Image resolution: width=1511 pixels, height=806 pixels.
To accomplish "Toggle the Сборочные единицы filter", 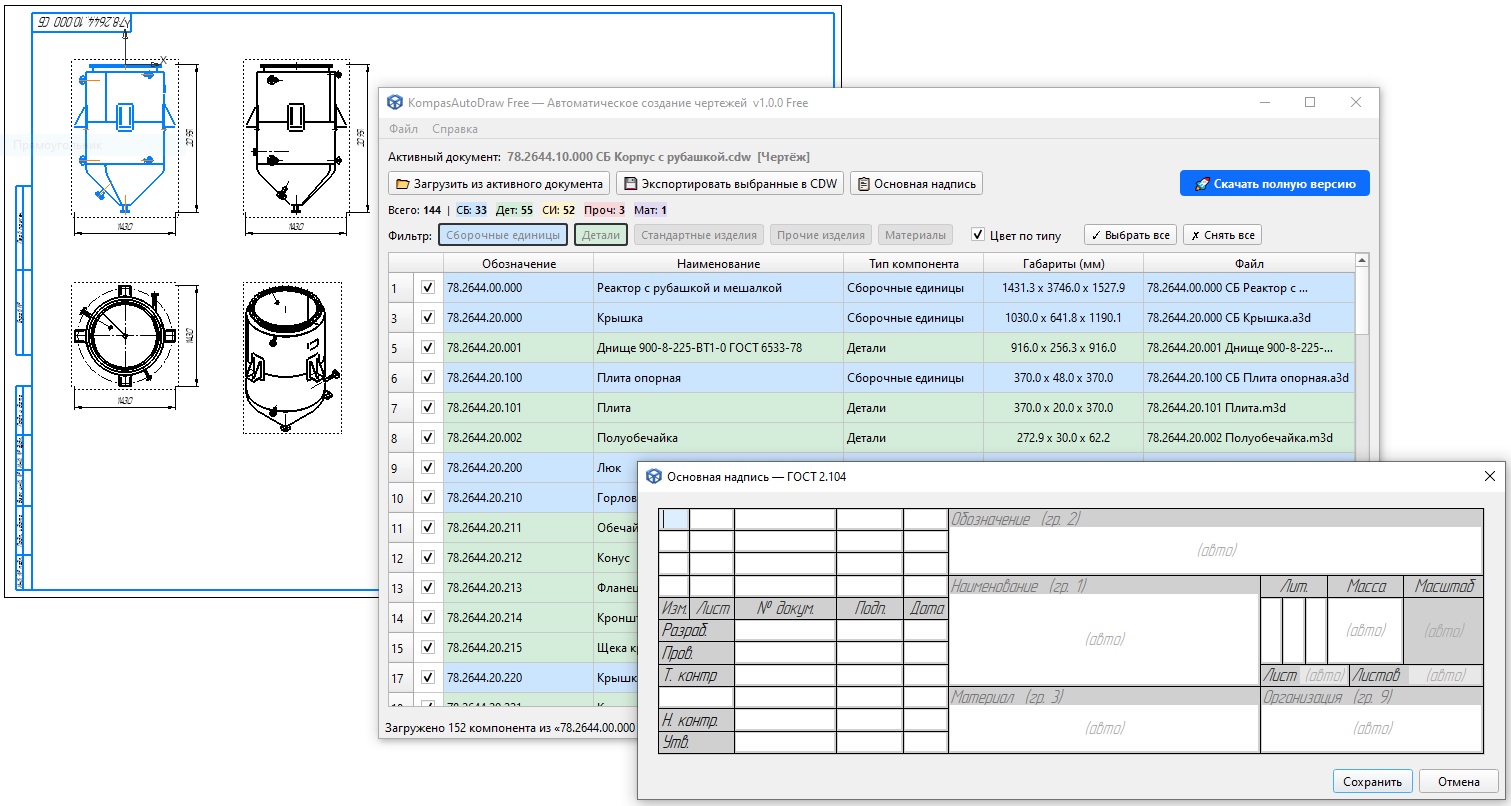I will tap(503, 235).
